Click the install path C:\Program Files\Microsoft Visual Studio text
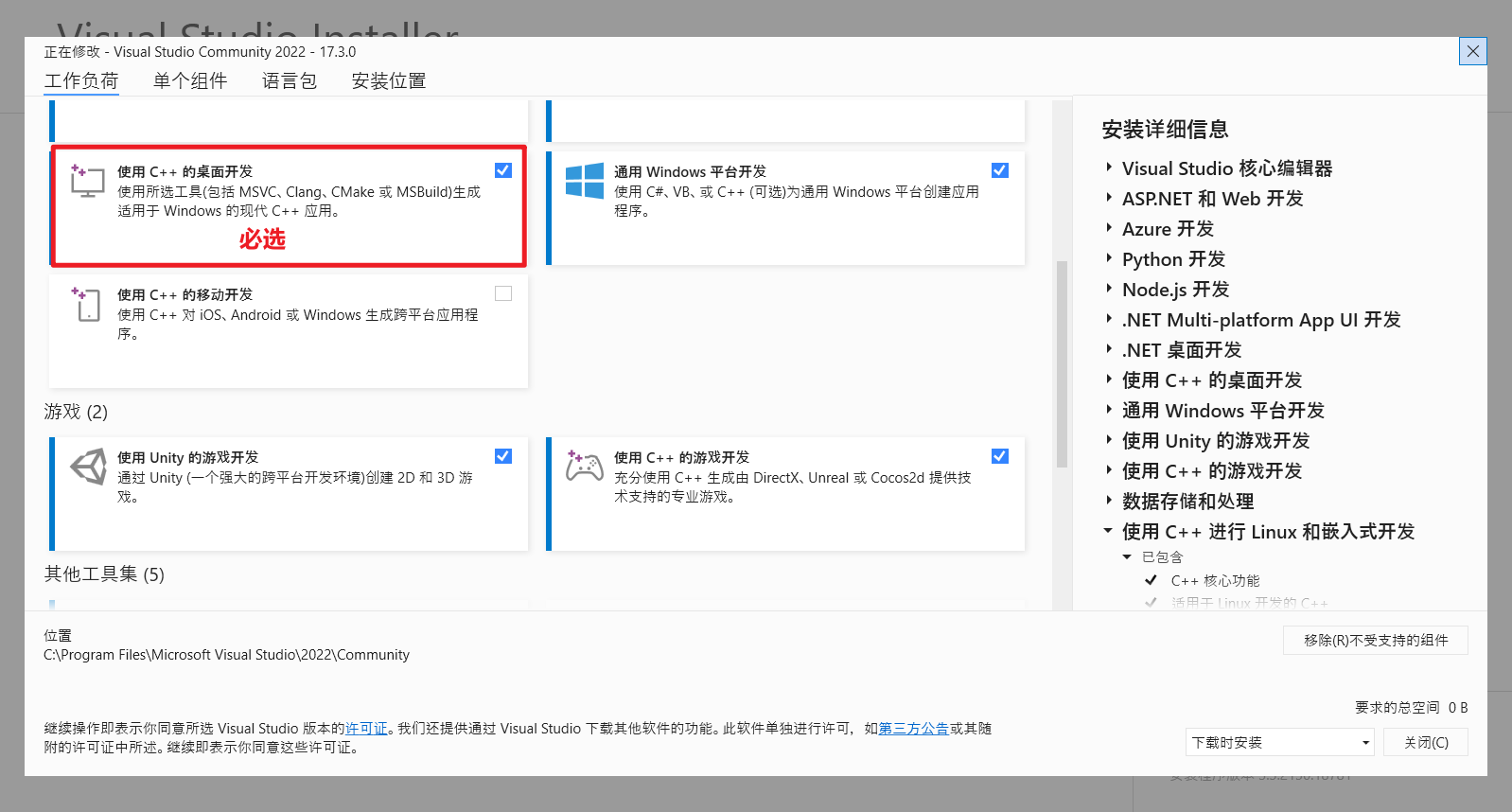Screen dimensions: 1512x812 pyautogui.click(x=227, y=655)
